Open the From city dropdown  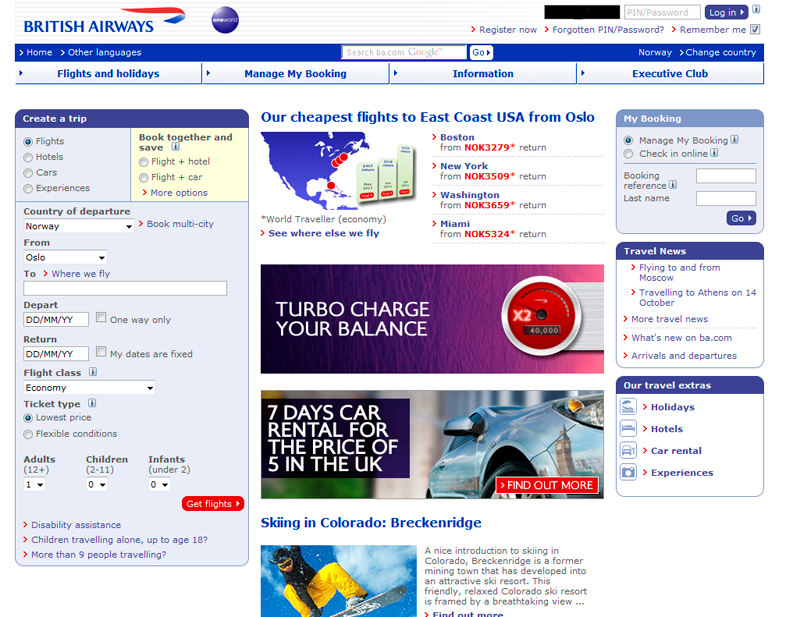pyautogui.click(x=65, y=257)
